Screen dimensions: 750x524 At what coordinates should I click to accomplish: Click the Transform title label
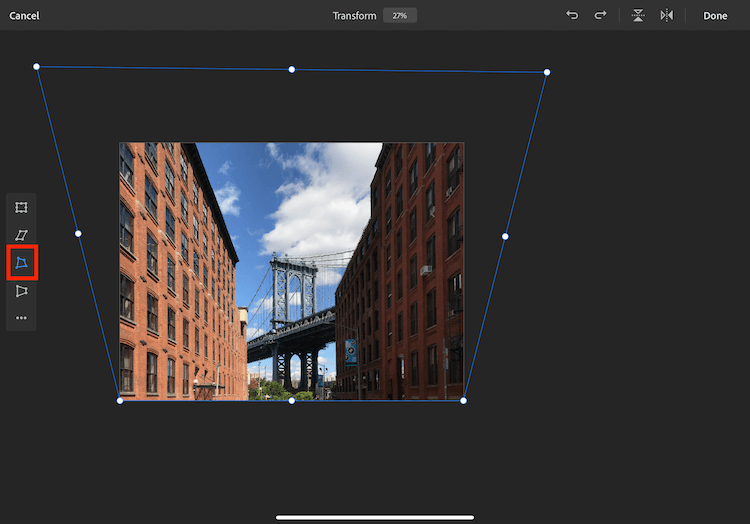click(354, 16)
